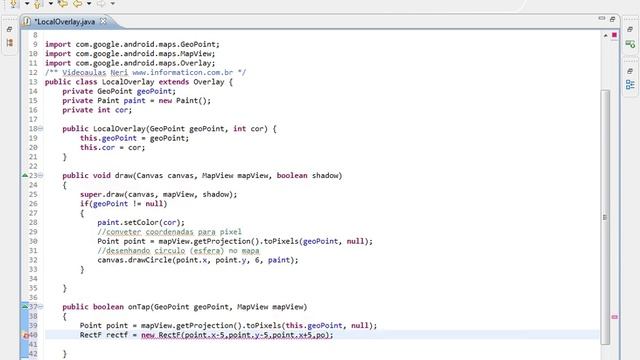The image size is (640, 360).
Task: Open the green fast view icon on right
Action: 630,44
